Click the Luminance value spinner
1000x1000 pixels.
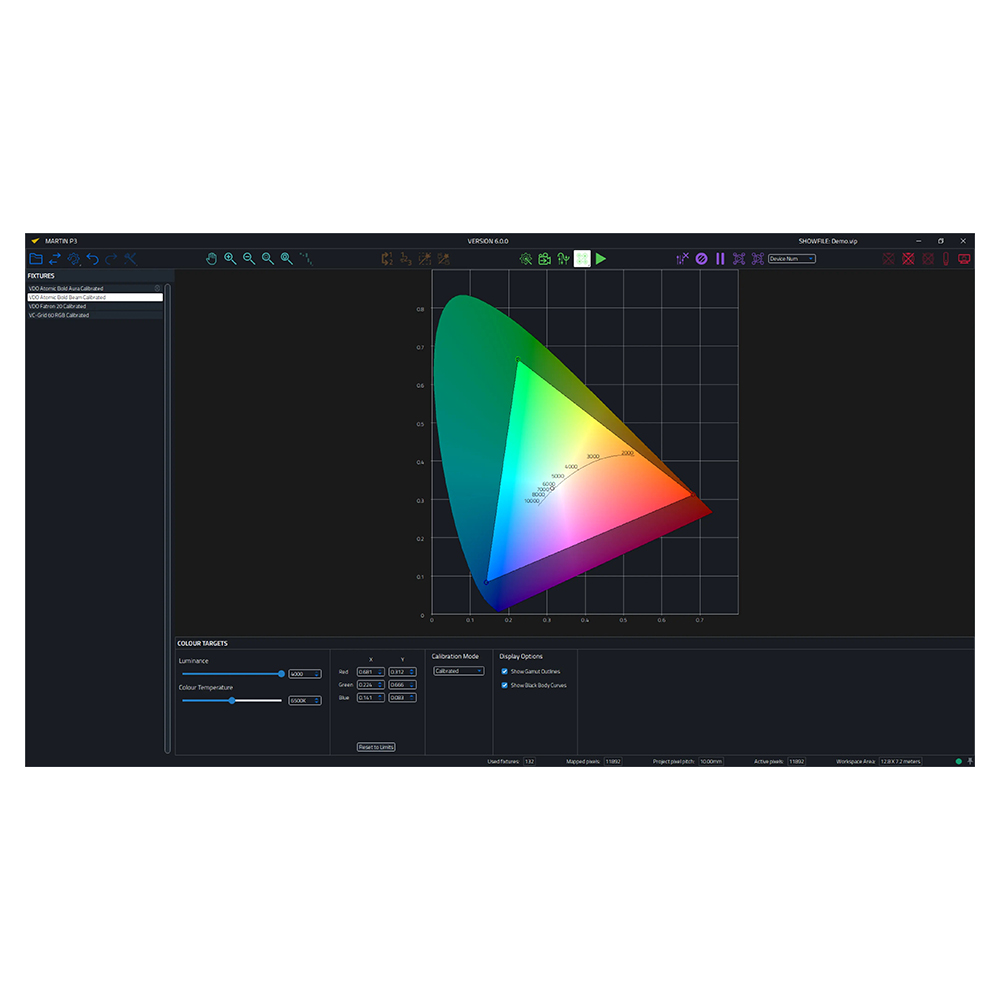[305, 674]
